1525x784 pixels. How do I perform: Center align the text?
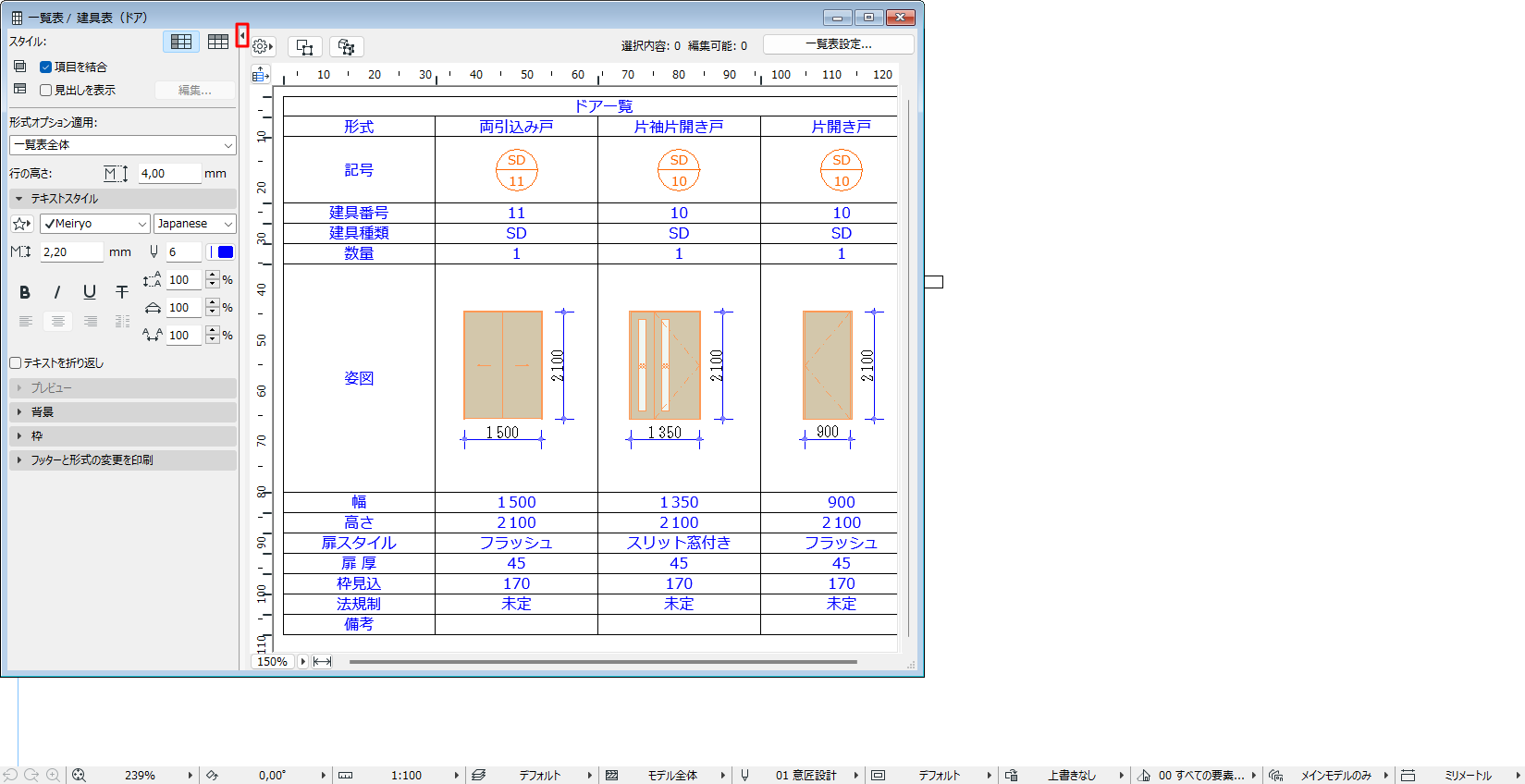[x=57, y=321]
